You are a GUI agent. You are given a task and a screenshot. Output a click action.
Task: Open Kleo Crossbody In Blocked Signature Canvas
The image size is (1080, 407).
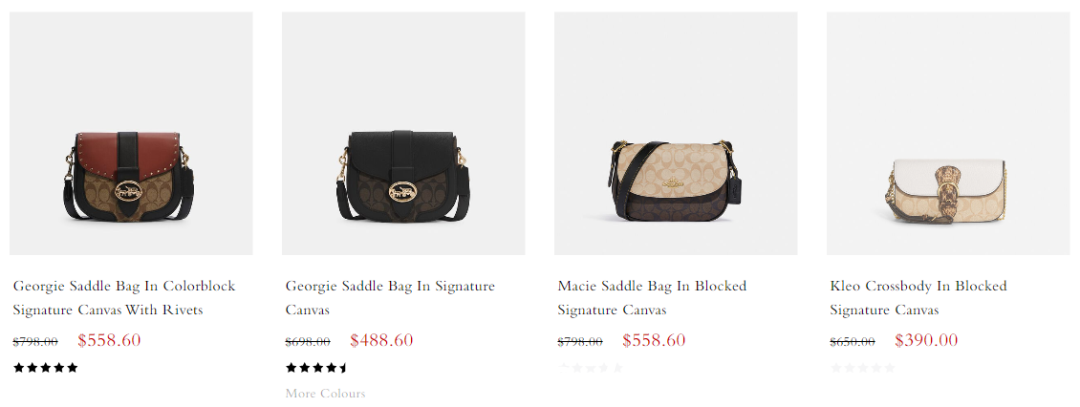point(918,298)
